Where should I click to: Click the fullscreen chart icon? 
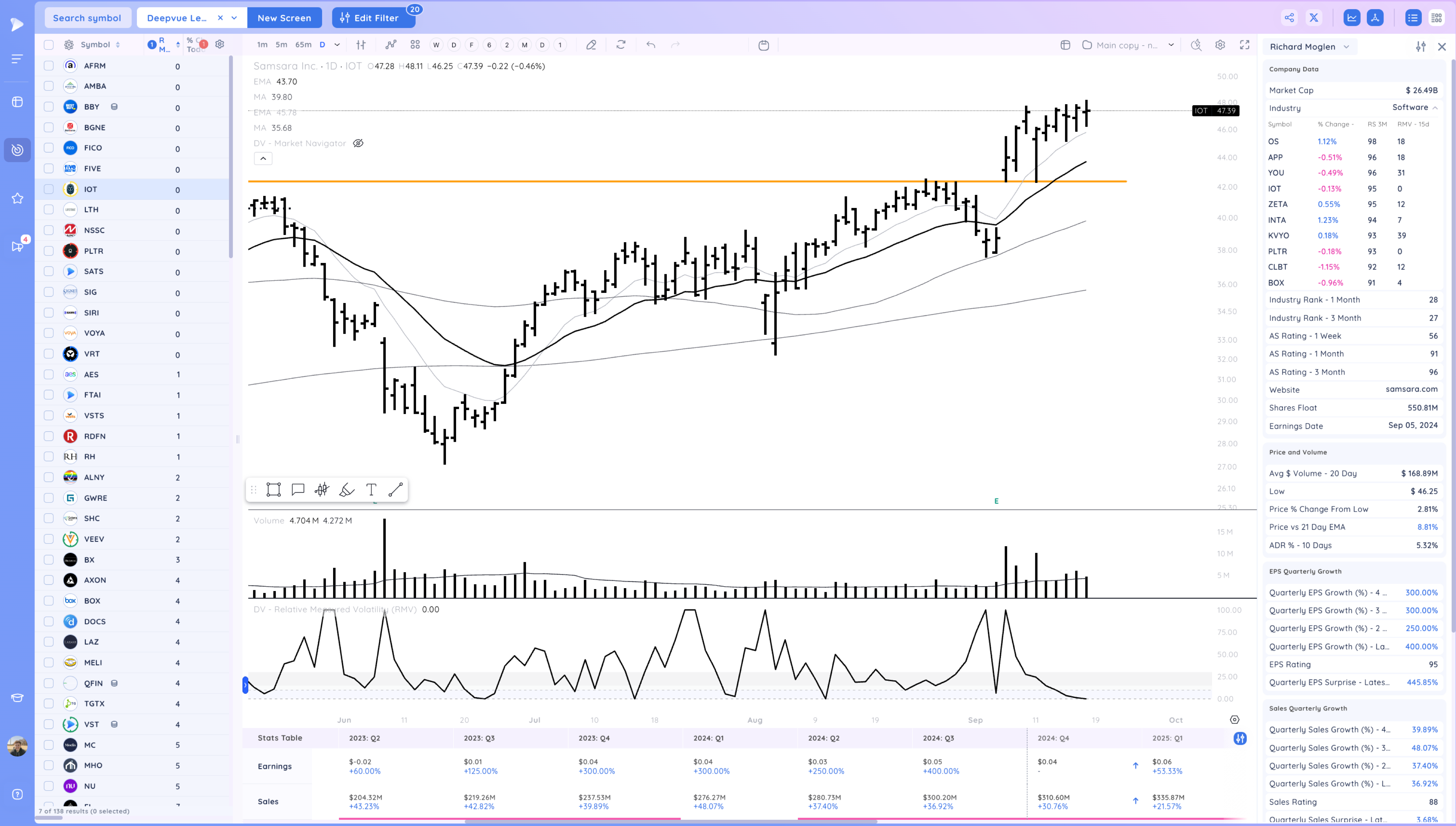pos(1245,45)
